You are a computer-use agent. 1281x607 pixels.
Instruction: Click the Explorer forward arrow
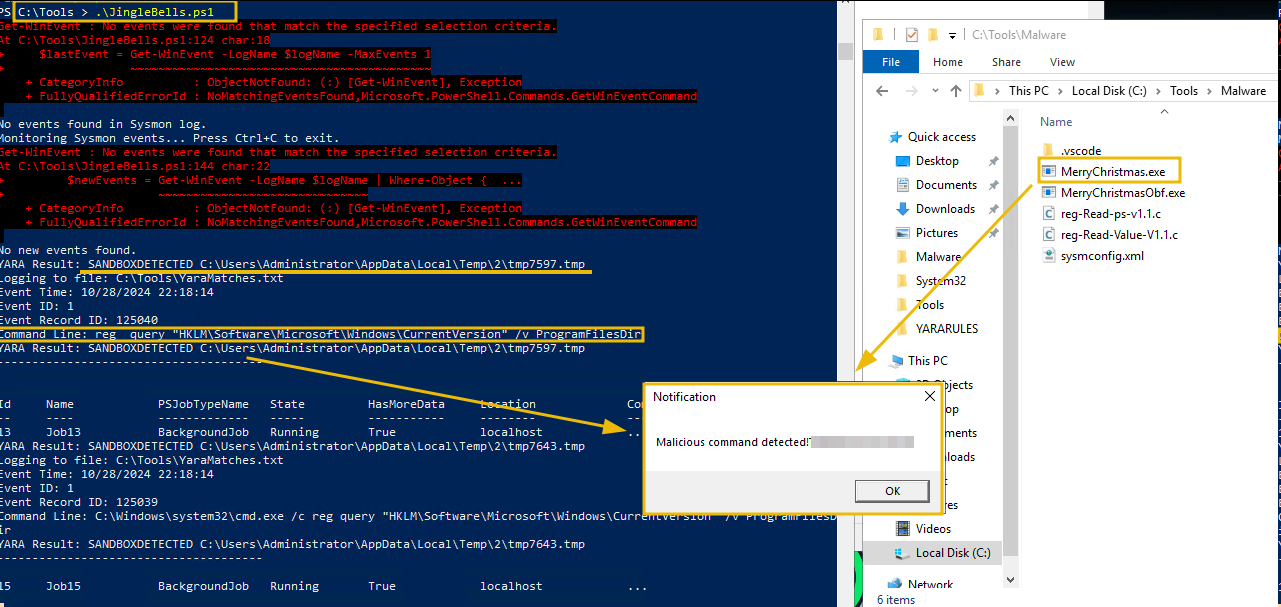click(x=909, y=91)
